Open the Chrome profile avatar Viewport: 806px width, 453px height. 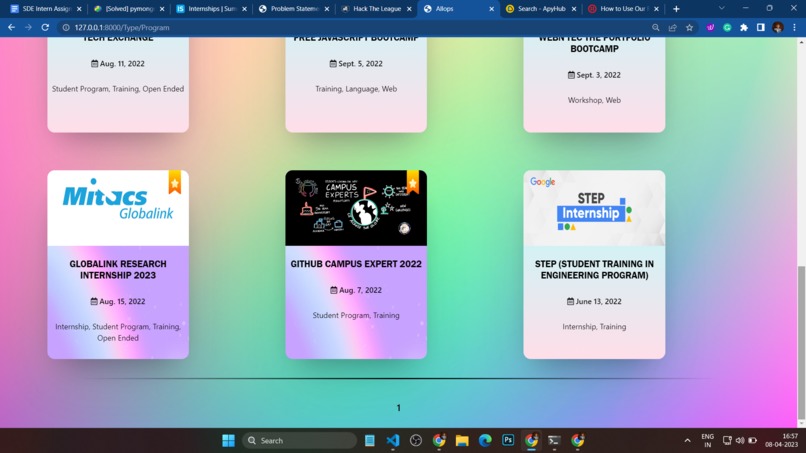[x=778, y=28]
